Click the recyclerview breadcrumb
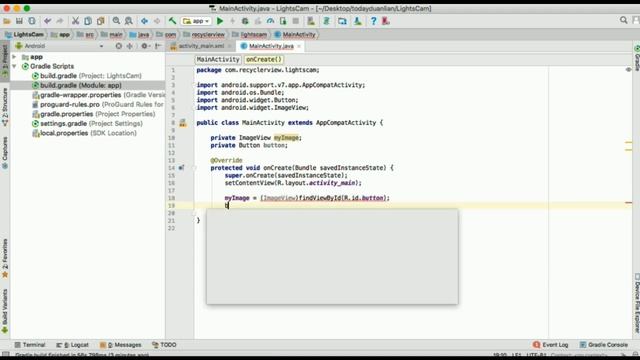Viewport: 640px width, 360px height. click(204, 35)
